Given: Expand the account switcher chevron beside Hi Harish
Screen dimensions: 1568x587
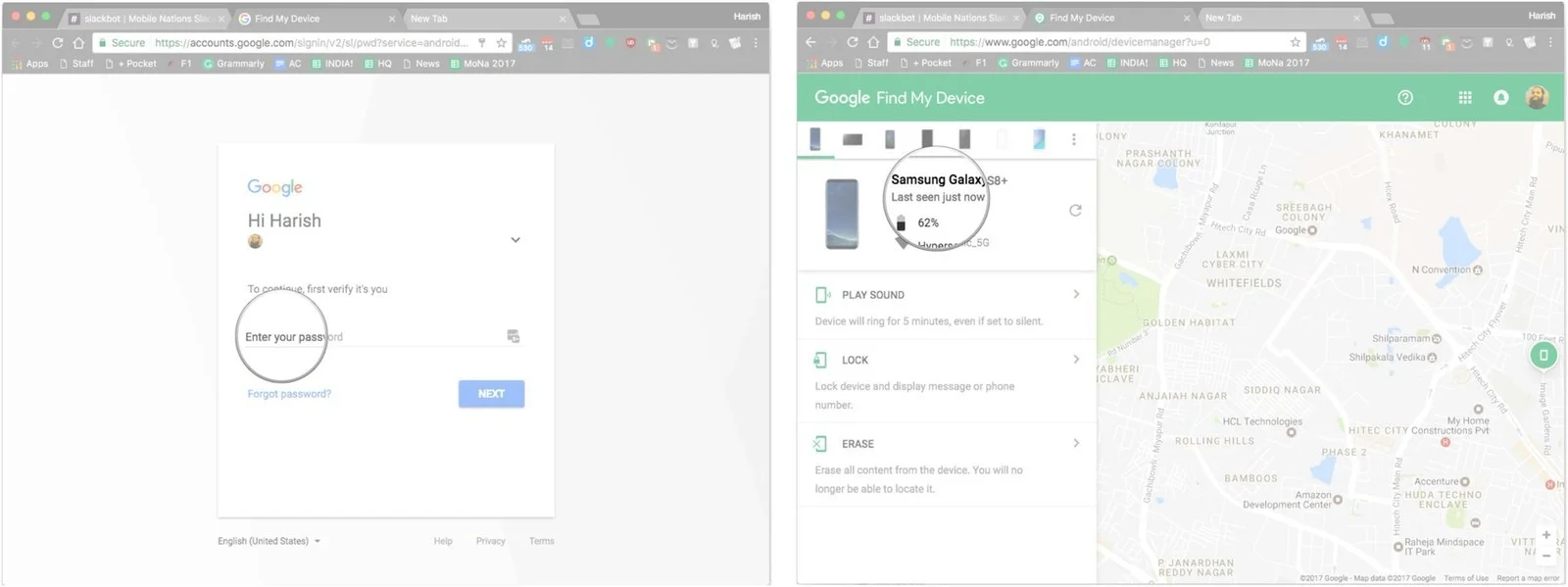Looking at the screenshot, I should coord(515,240).
